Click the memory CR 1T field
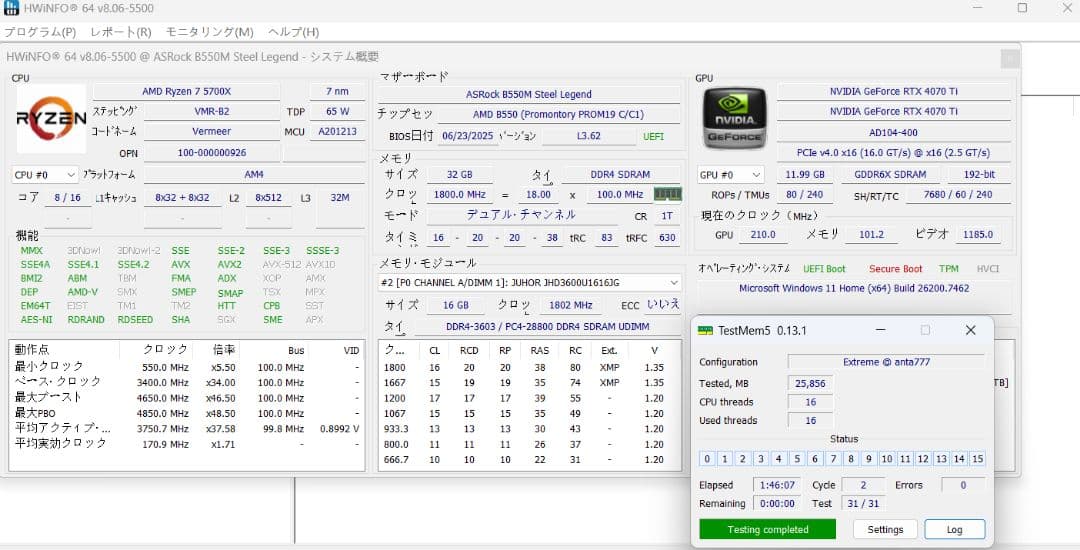The image size is (1080, 550). tap(667, 216)
